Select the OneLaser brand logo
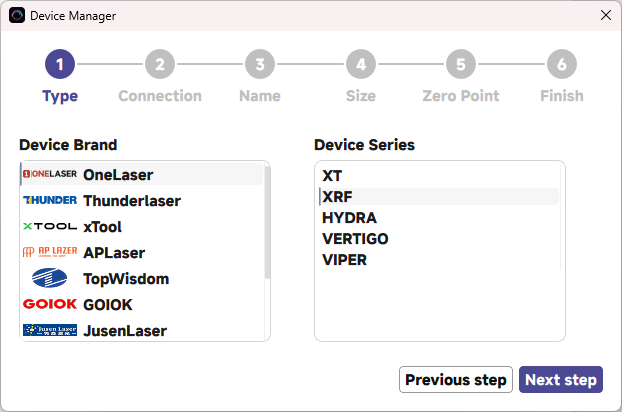 [50, 174]
